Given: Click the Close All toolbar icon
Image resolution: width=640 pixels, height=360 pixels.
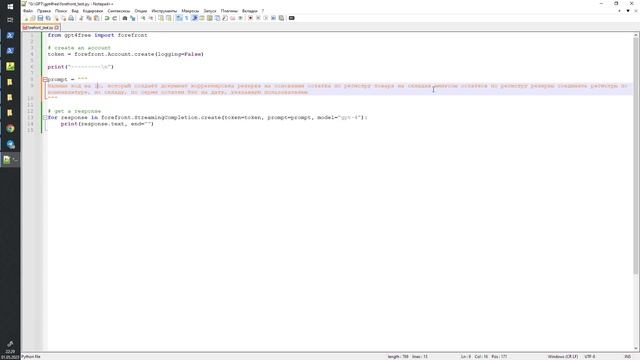Looking at the screenshot, I should point(63,18).
